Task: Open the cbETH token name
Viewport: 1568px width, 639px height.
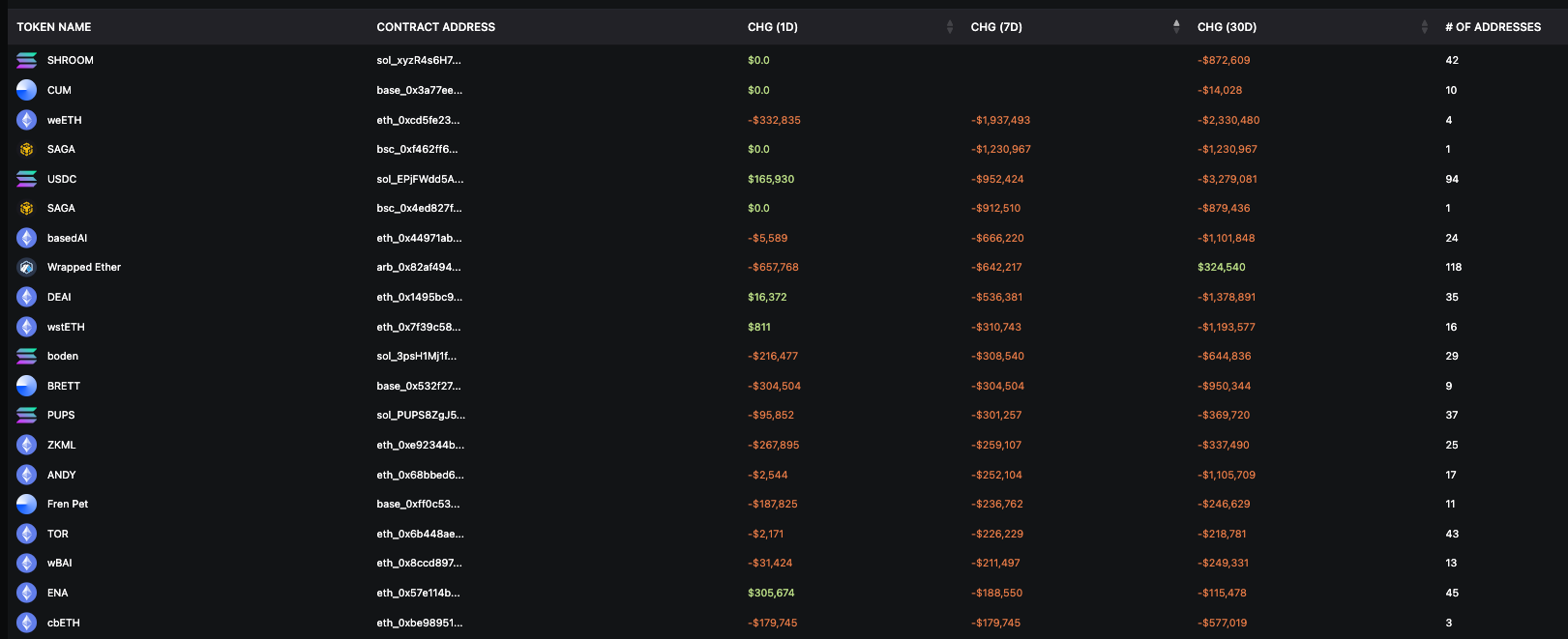Action: 64,623
